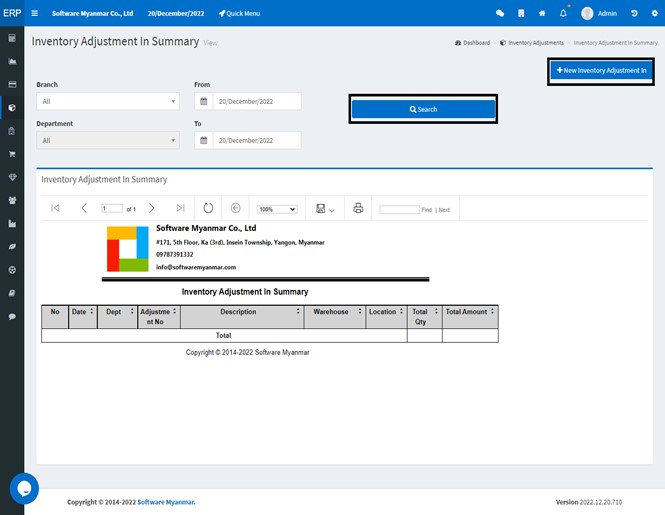Open the export save dropdown
Viewport: 665px width, 515px height.
(x=325, y=208)
